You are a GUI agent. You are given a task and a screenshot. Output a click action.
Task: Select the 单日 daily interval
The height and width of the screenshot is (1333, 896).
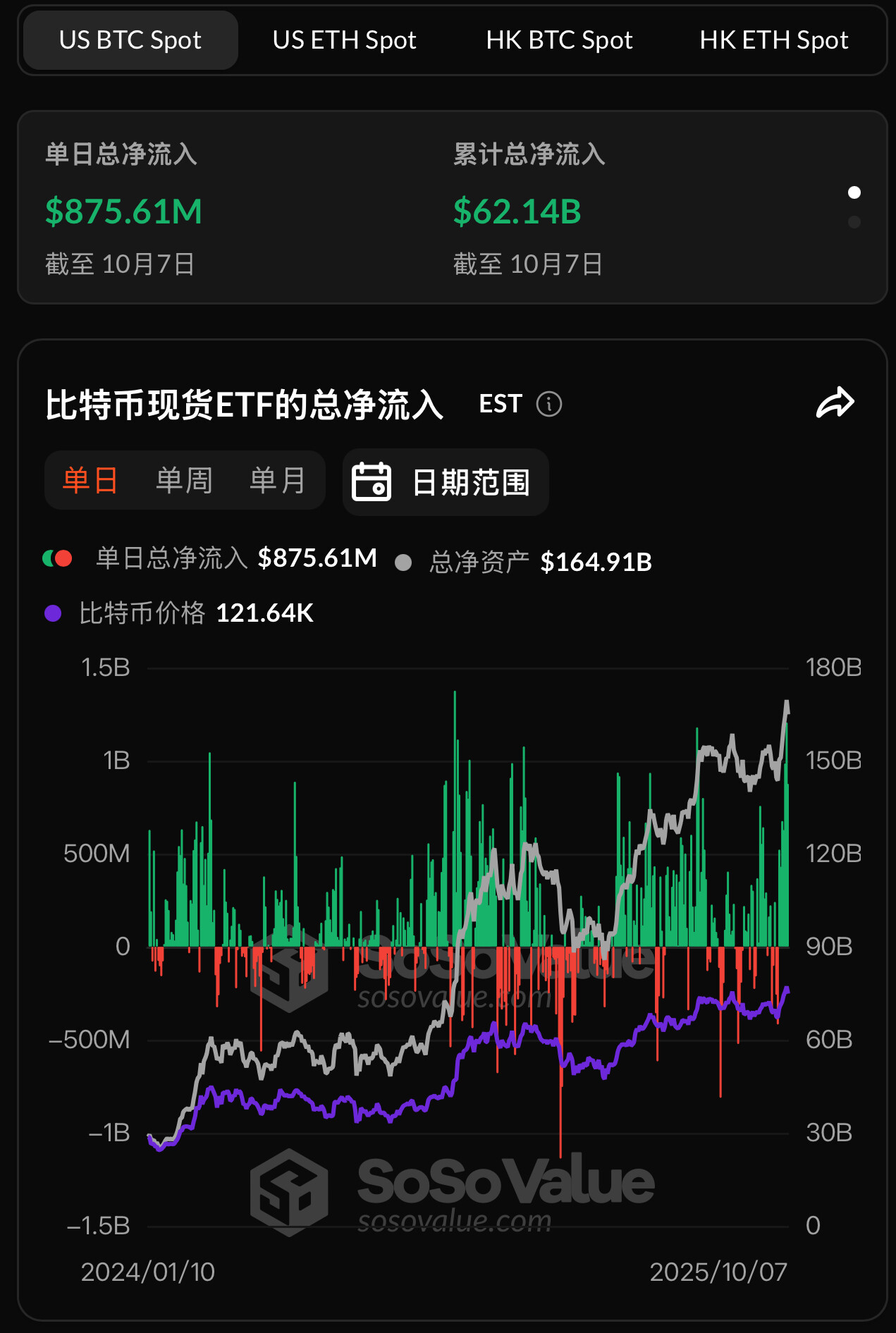coord(90,481)
